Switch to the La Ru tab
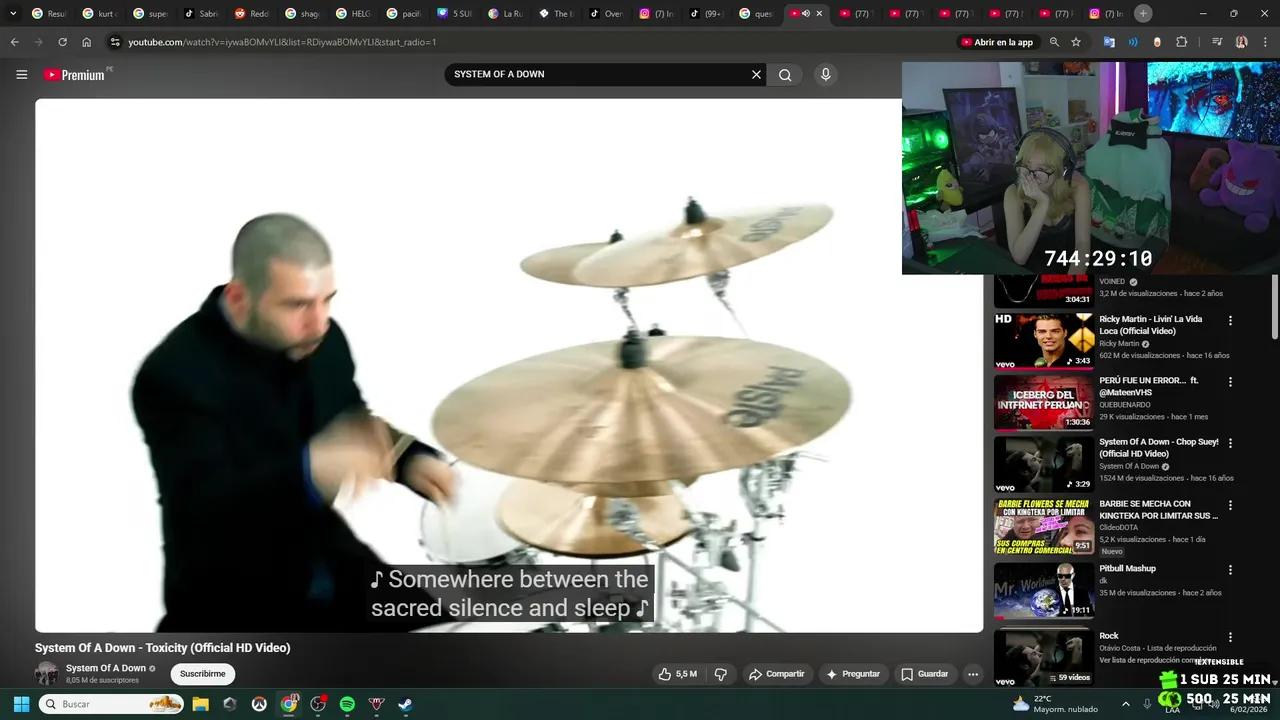Image resolution: width=1280 pixels, height=720 pixels. [x=505, y=14]
